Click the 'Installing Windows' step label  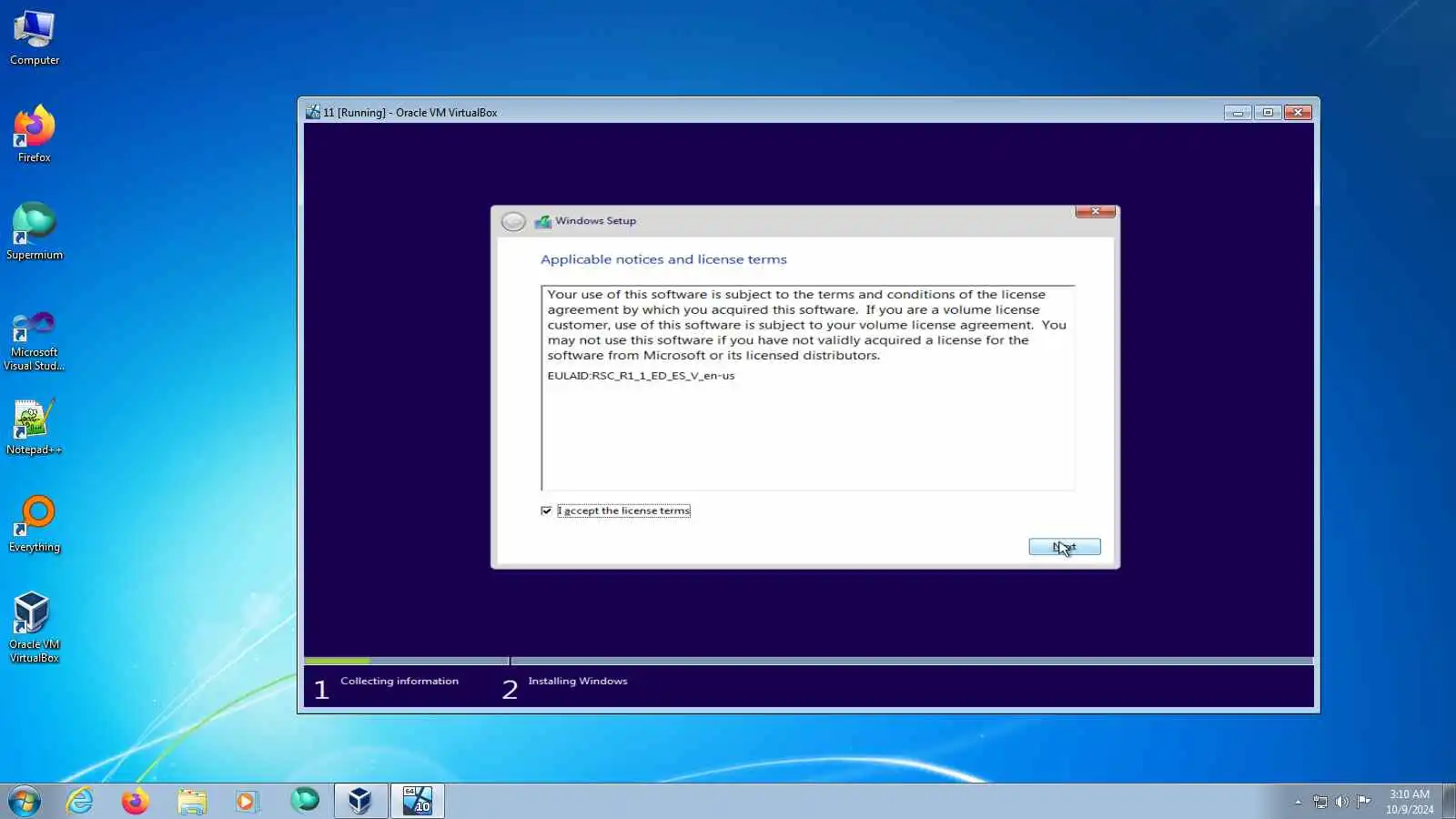point(578,681)
